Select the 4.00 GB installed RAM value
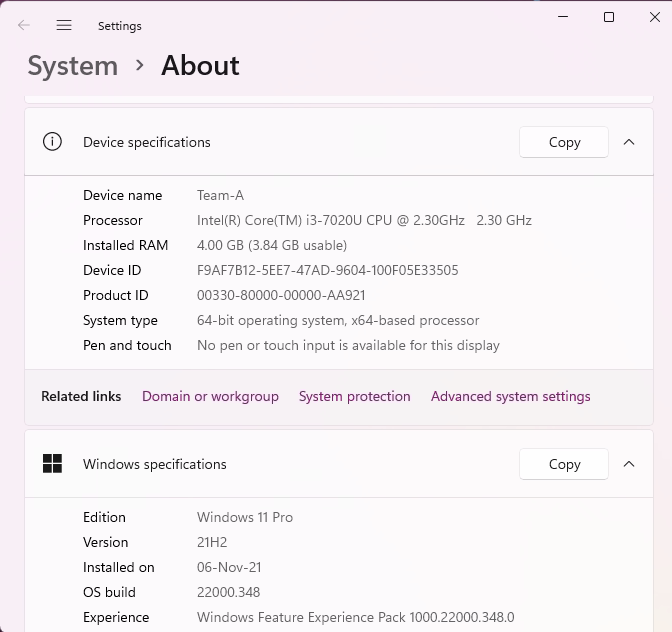The image size is (672, 632). click(x=272, y=245)
